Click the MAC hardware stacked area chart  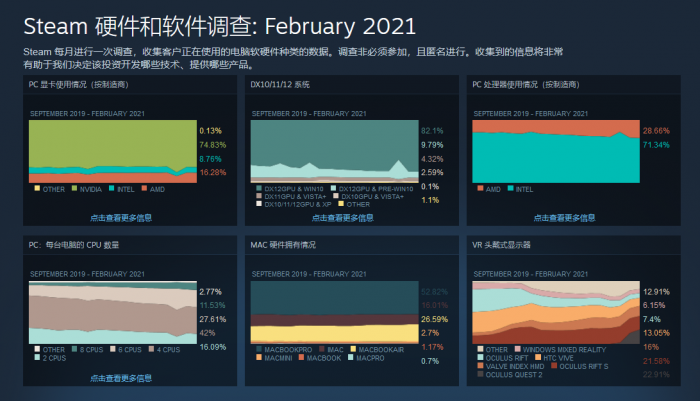pyautogui.click(x=334, y=312)
